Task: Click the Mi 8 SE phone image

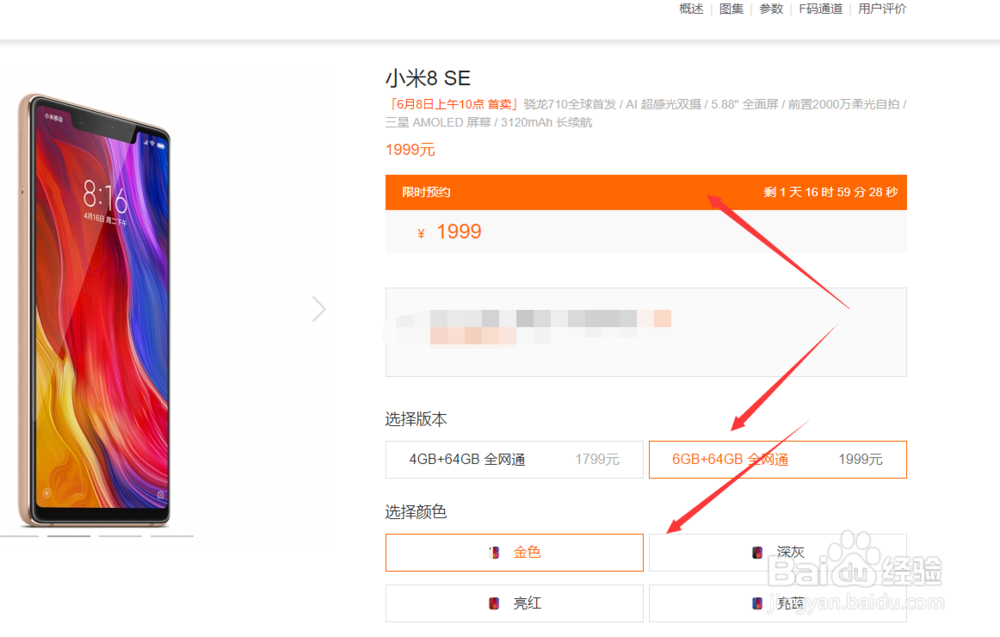Action: tap(94, 311)
